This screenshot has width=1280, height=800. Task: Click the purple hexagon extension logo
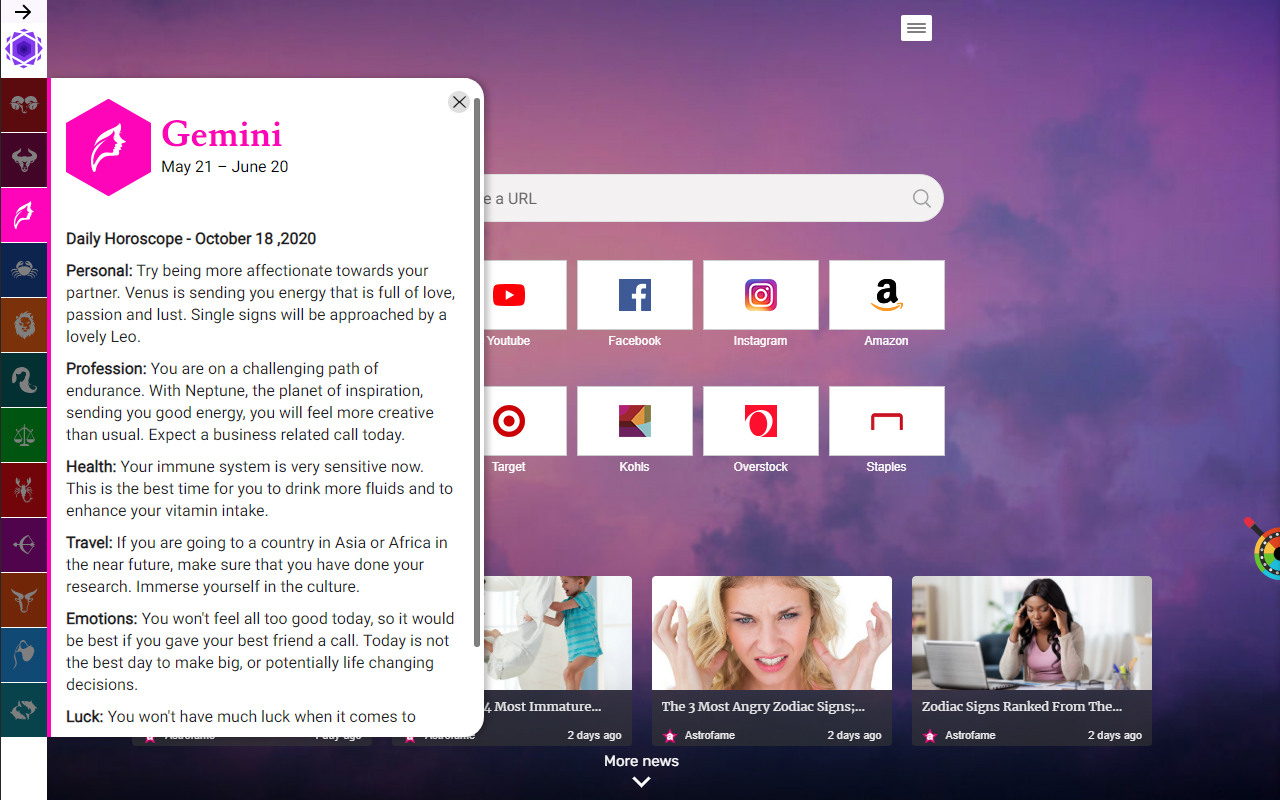23,48
